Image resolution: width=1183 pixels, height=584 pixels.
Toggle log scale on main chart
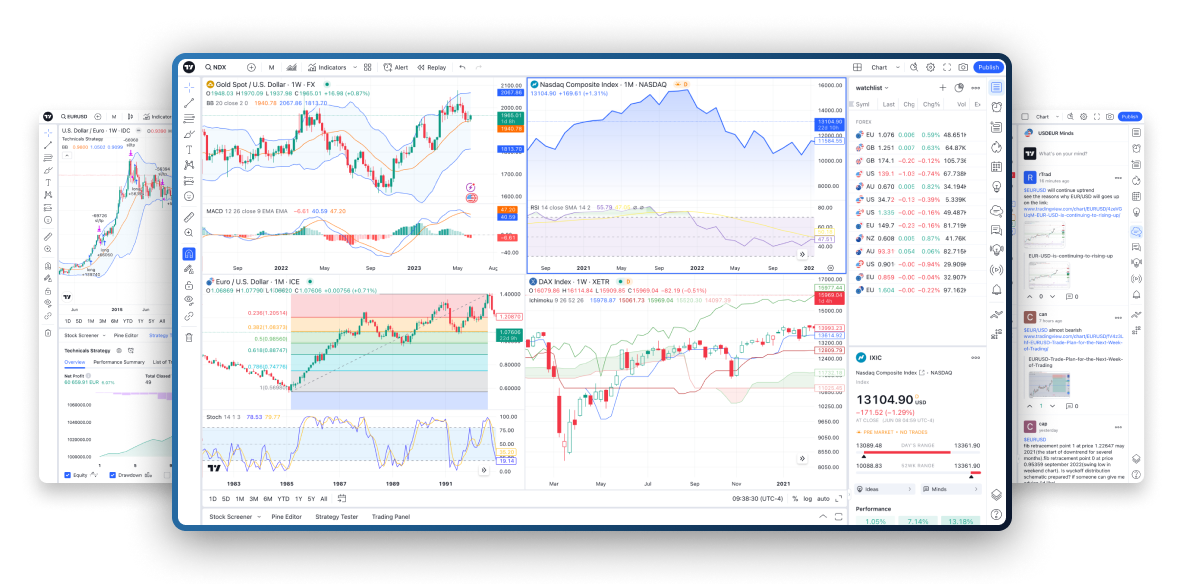click(808, 499)
